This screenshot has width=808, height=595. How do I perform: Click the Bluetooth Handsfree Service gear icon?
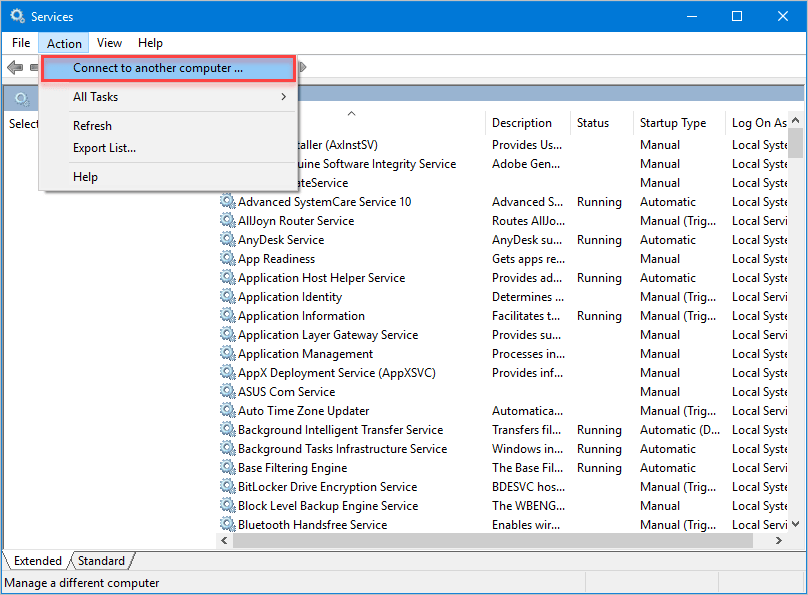227,525
